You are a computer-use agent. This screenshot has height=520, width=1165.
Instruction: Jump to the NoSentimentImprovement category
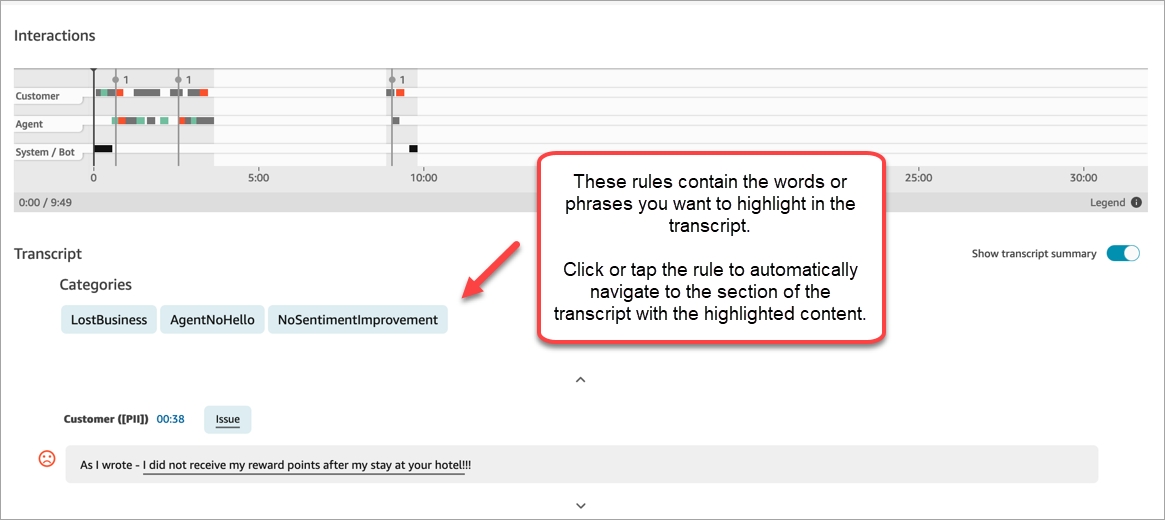(x=357, y=320)
